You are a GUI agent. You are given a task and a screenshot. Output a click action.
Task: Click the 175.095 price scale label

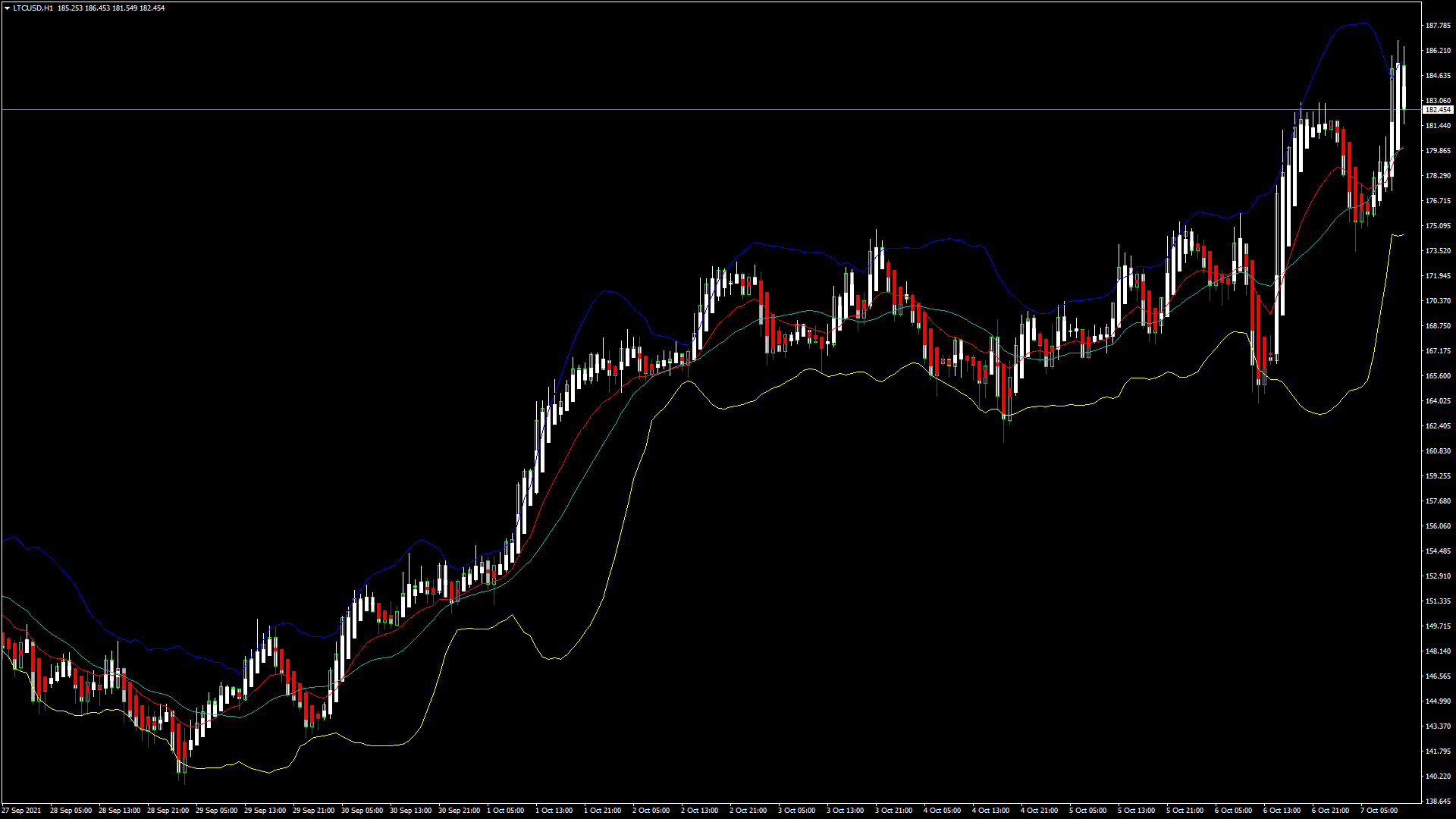click(x=1438, y=226)
